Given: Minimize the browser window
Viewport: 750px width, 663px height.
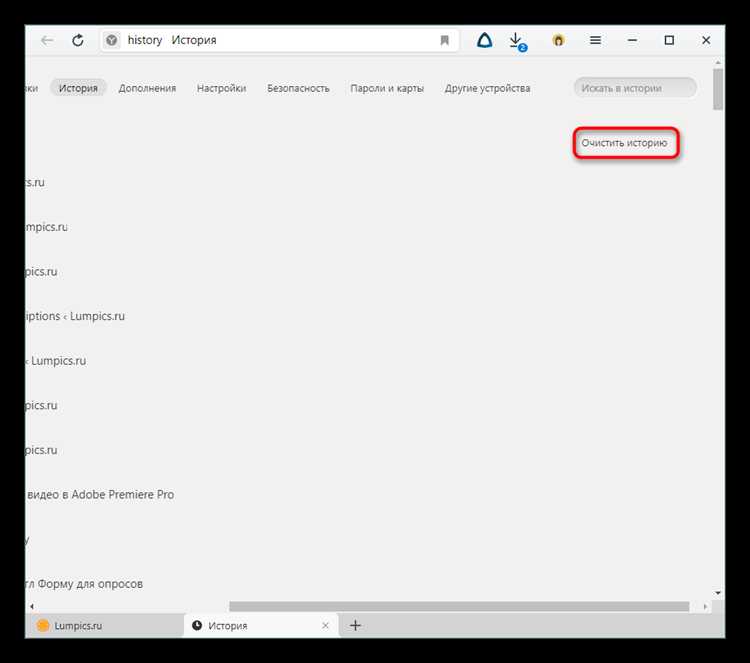Looking at the screenshot, I should coord(632,41).
